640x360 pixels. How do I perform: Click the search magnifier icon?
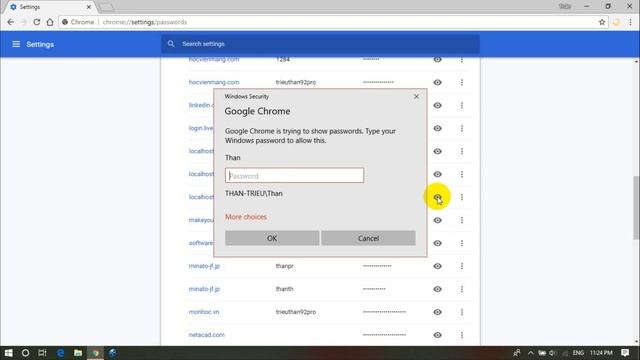click(171, 44)
